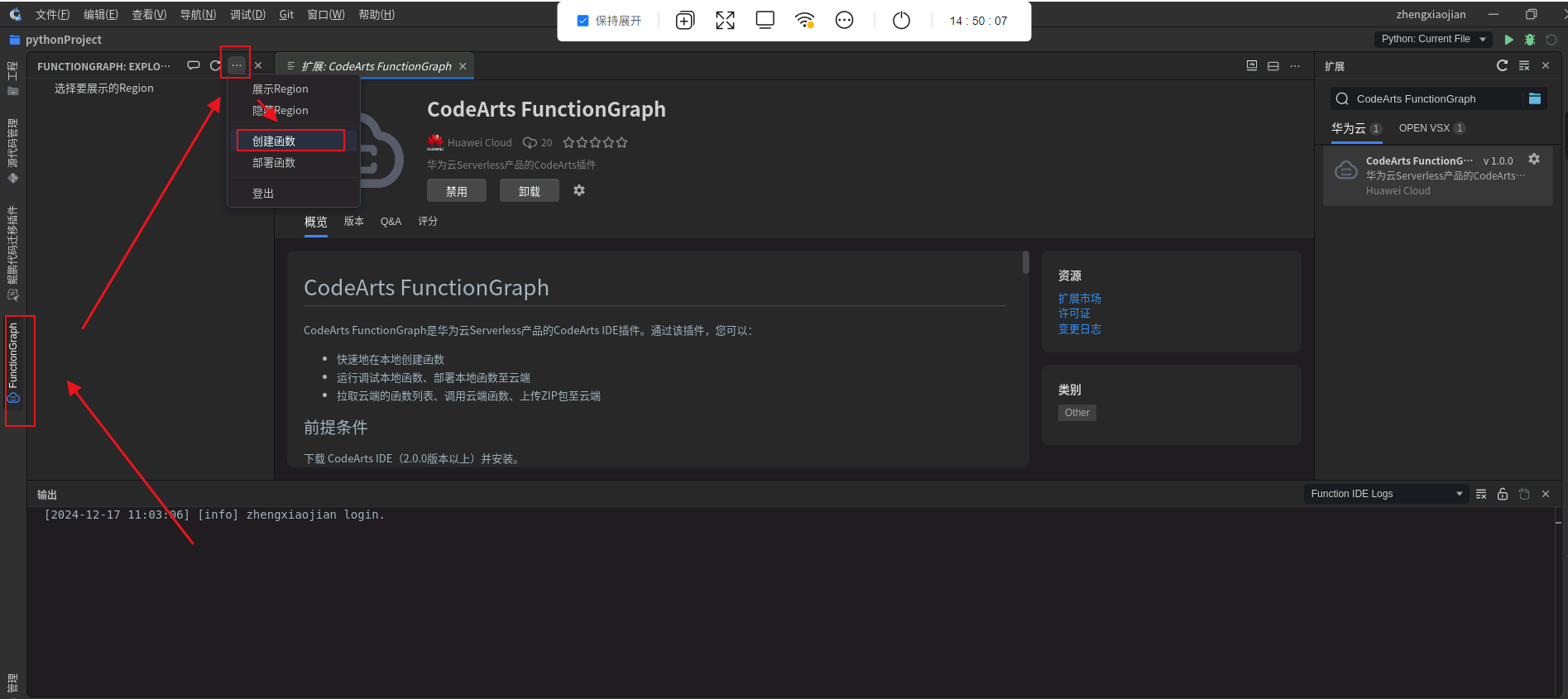The image size is (1568, 699).
Task: Click the screen display icon in floating toolbar
Action: 765,21
